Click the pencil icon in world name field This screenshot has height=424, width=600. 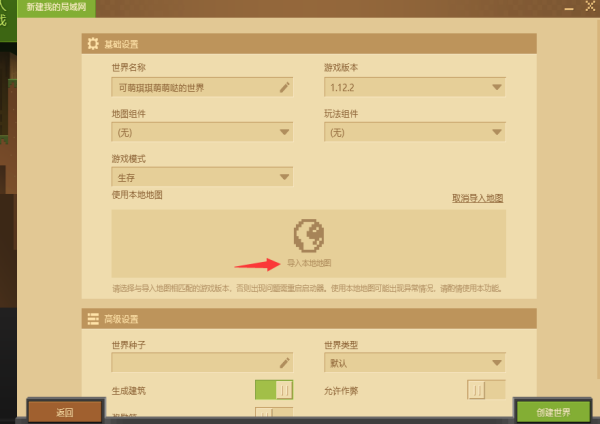click(x=284, y=87)
